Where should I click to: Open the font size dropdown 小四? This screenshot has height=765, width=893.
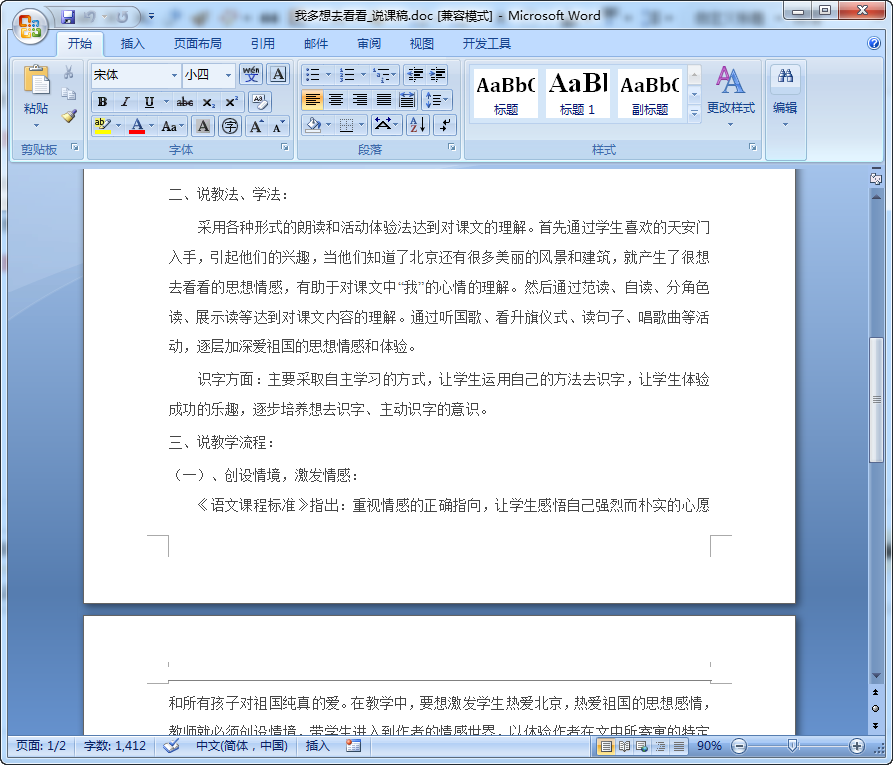pos(228,75)
